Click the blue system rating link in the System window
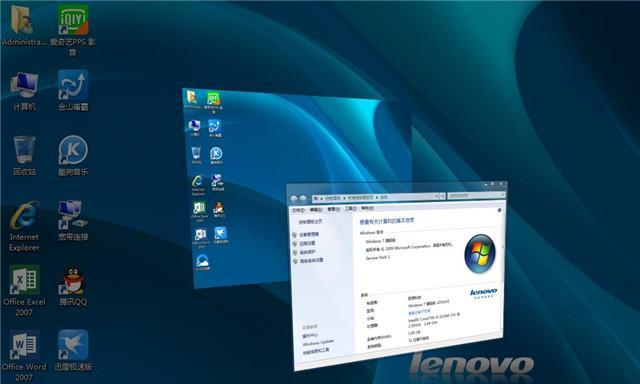This screenshot has height=384, width=640. pos(419,312)
